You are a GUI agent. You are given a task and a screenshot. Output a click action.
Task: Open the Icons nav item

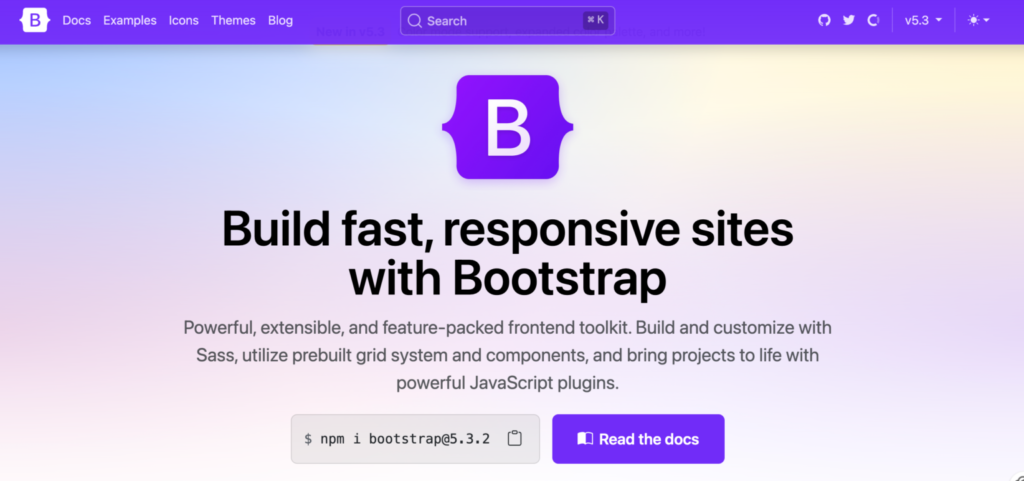coord(184,20)
